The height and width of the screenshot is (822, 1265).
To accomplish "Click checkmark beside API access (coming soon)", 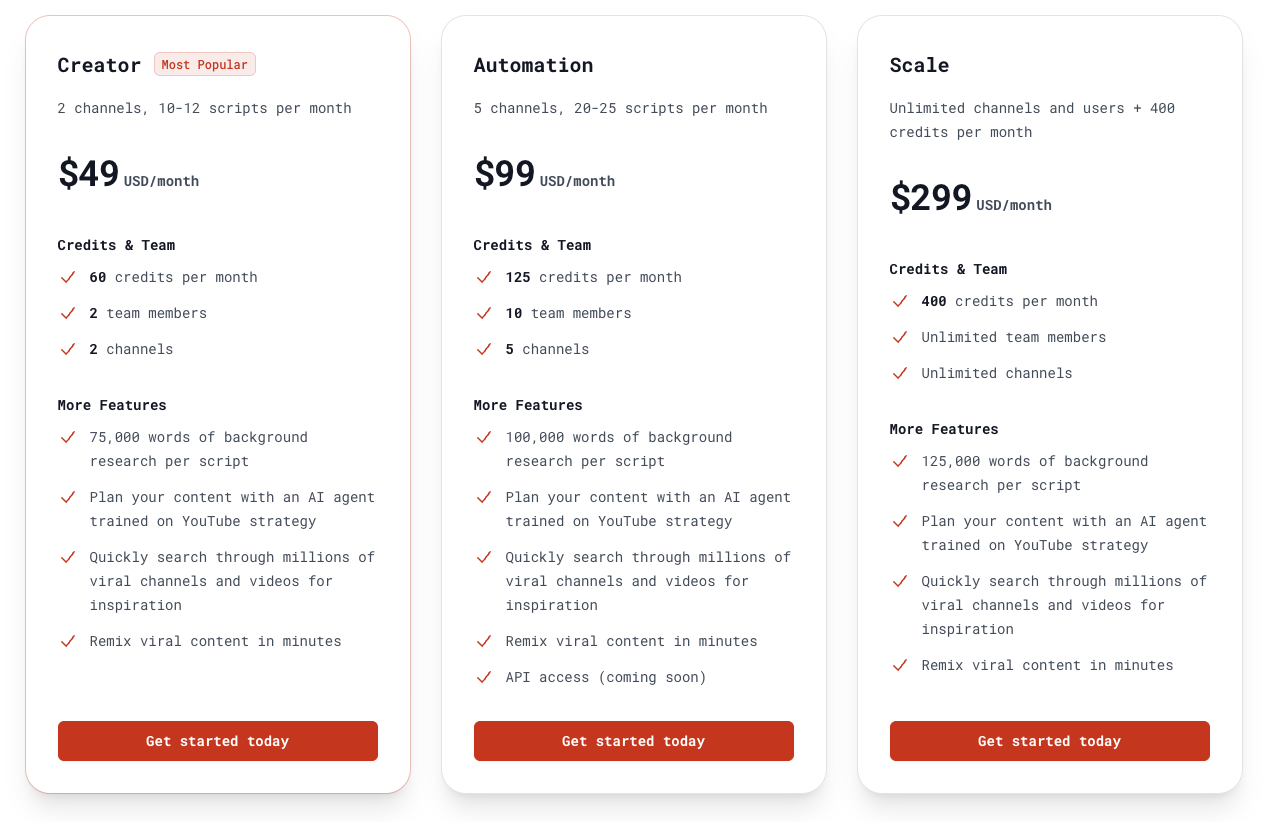I will click(x=484, y=677).
